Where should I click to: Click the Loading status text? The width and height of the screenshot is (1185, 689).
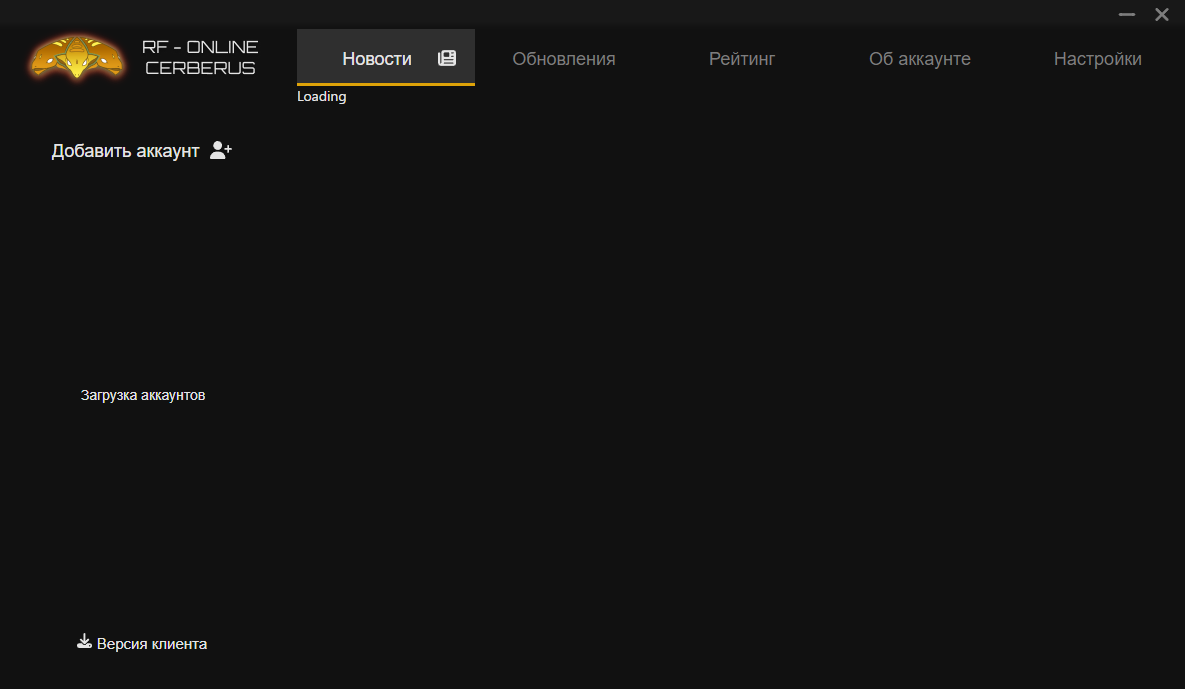(321, 97)
